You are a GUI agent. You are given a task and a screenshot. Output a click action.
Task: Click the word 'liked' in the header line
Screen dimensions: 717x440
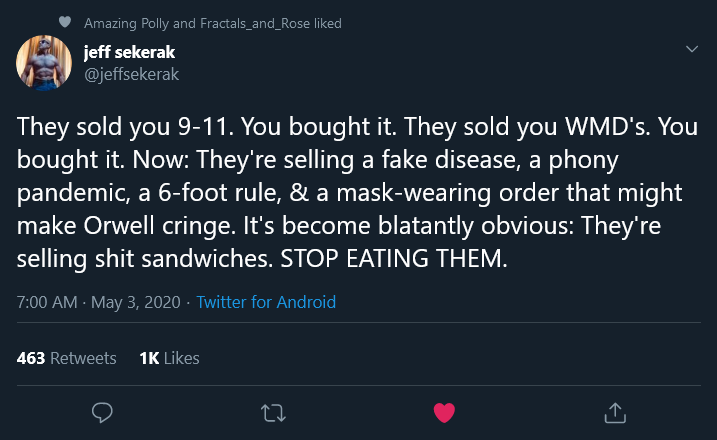tap(327, 23)
